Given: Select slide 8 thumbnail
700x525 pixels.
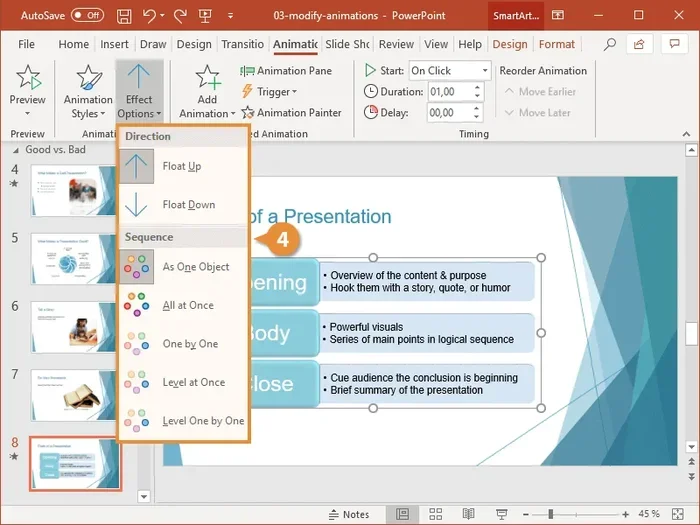Looking at the screenshot, I should 75,464.
